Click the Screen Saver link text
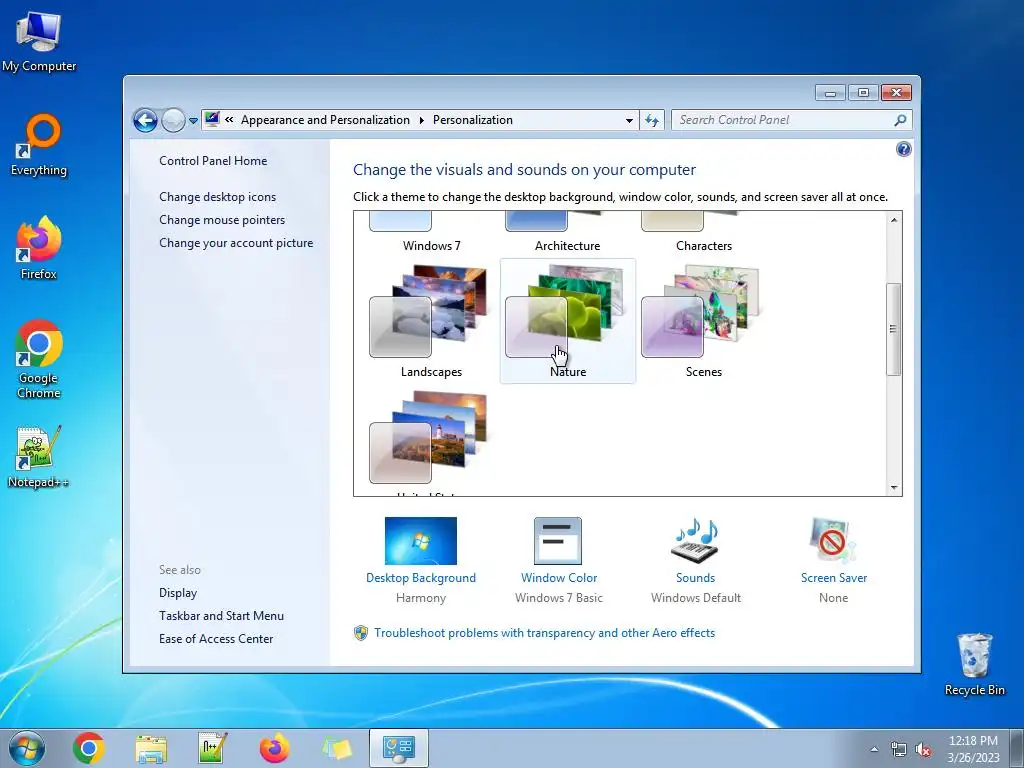 834,578
